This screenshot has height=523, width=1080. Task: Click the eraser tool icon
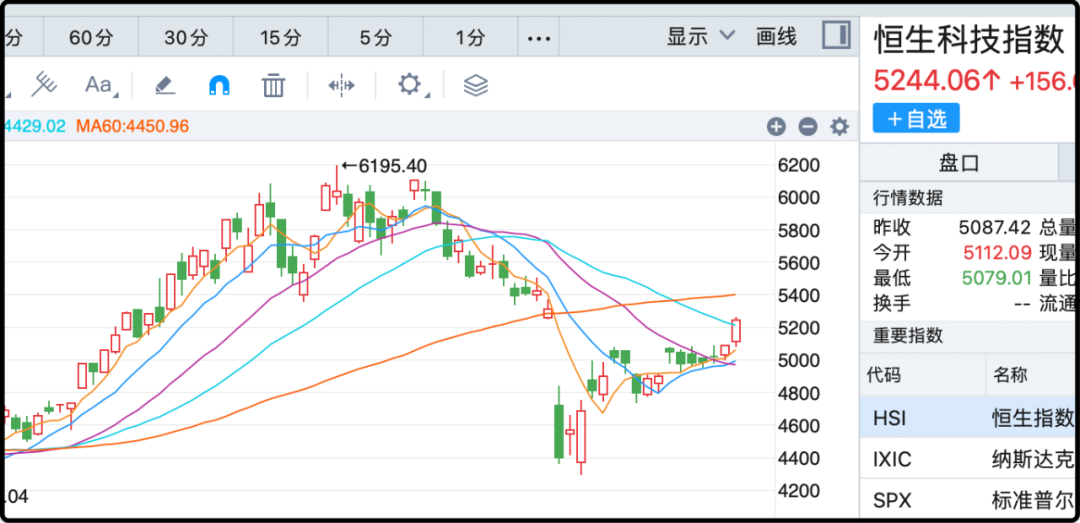(x=165, y=85)
